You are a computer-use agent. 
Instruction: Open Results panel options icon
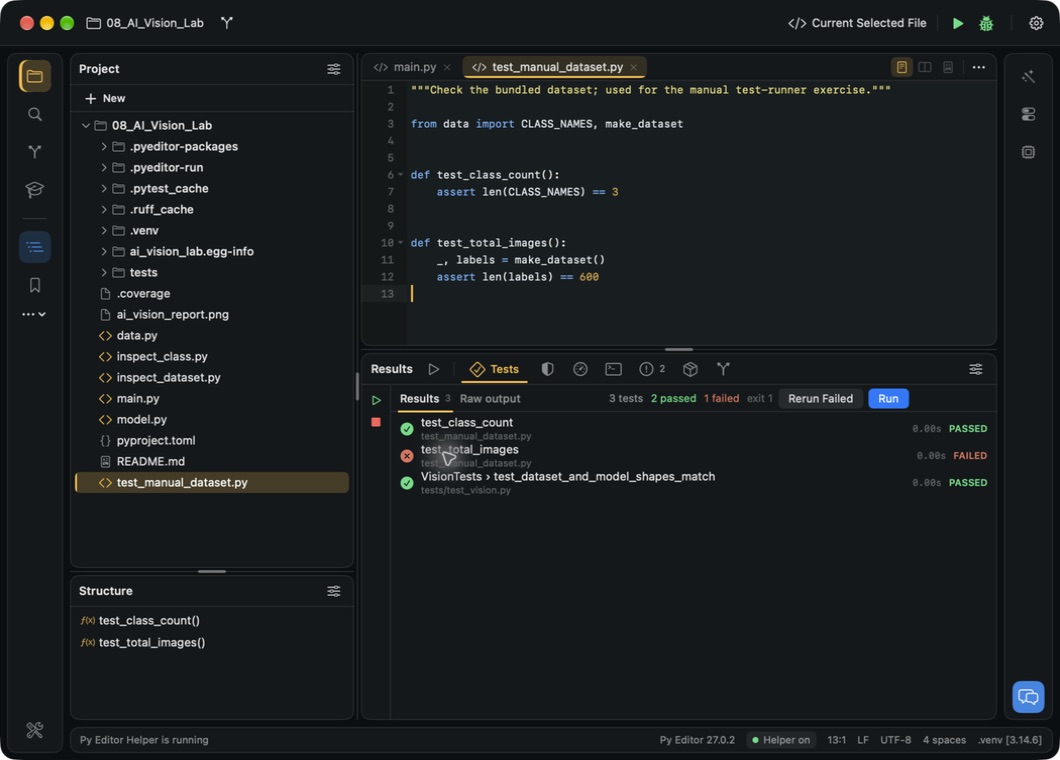click(x=975, y=369)
